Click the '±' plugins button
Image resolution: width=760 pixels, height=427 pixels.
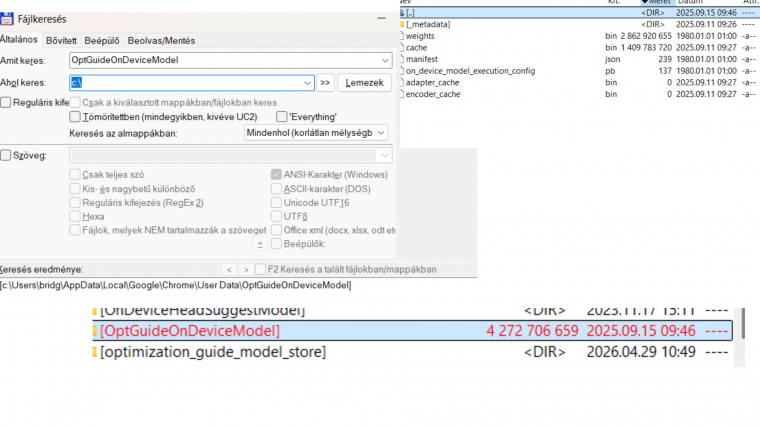[260, 244]
